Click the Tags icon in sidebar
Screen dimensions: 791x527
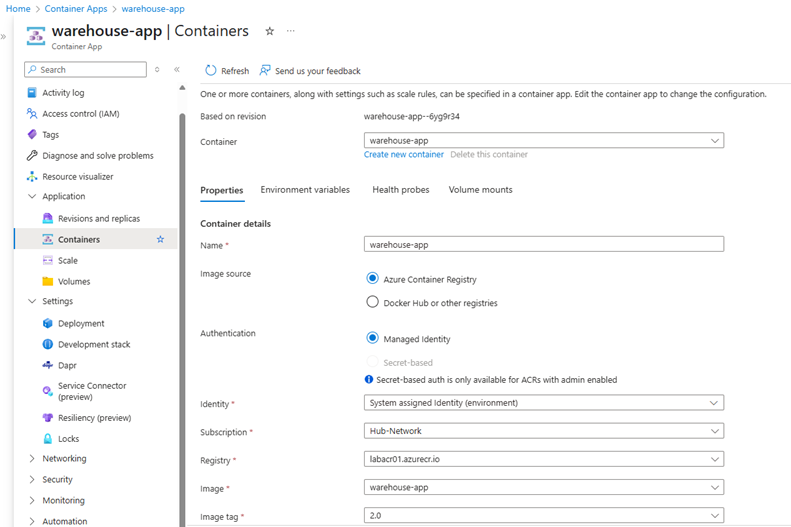pos(32,135)
